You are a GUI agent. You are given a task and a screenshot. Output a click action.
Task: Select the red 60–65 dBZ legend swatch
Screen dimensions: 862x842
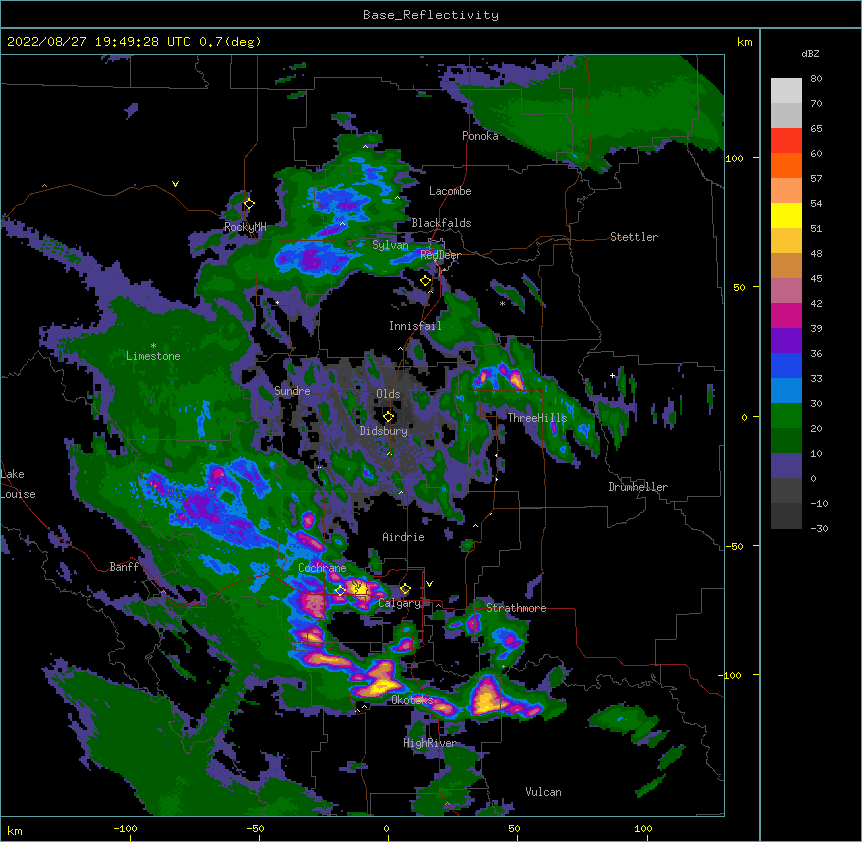786,141
